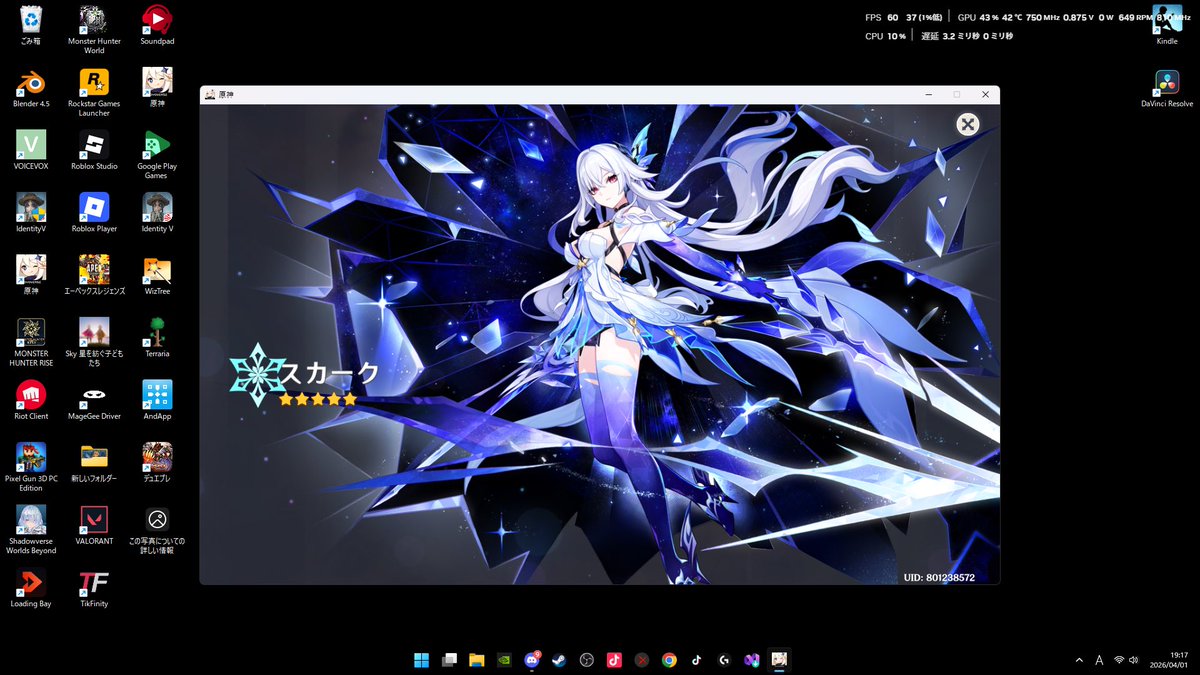Switch to the 原神 taskbar button
1200x675 pixels.
pyautogui.click(x=779, y=659)
